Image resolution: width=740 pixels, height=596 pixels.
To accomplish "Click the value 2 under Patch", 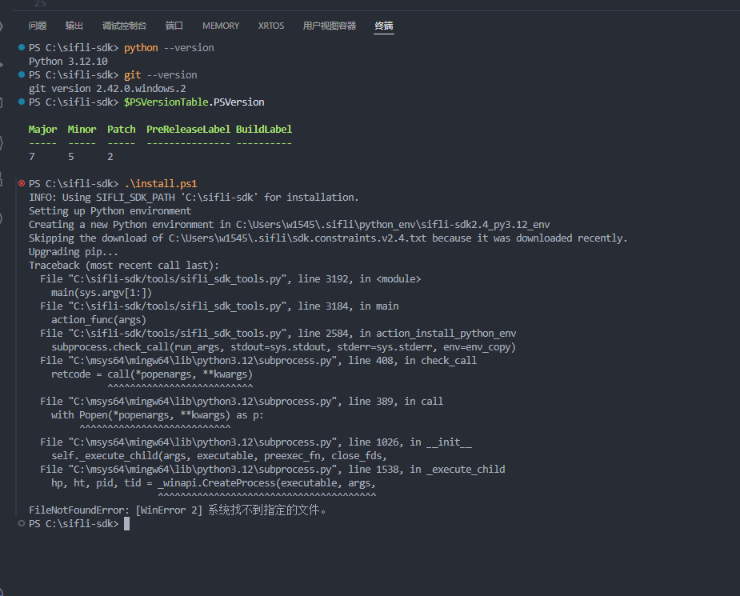I will 110,157.
